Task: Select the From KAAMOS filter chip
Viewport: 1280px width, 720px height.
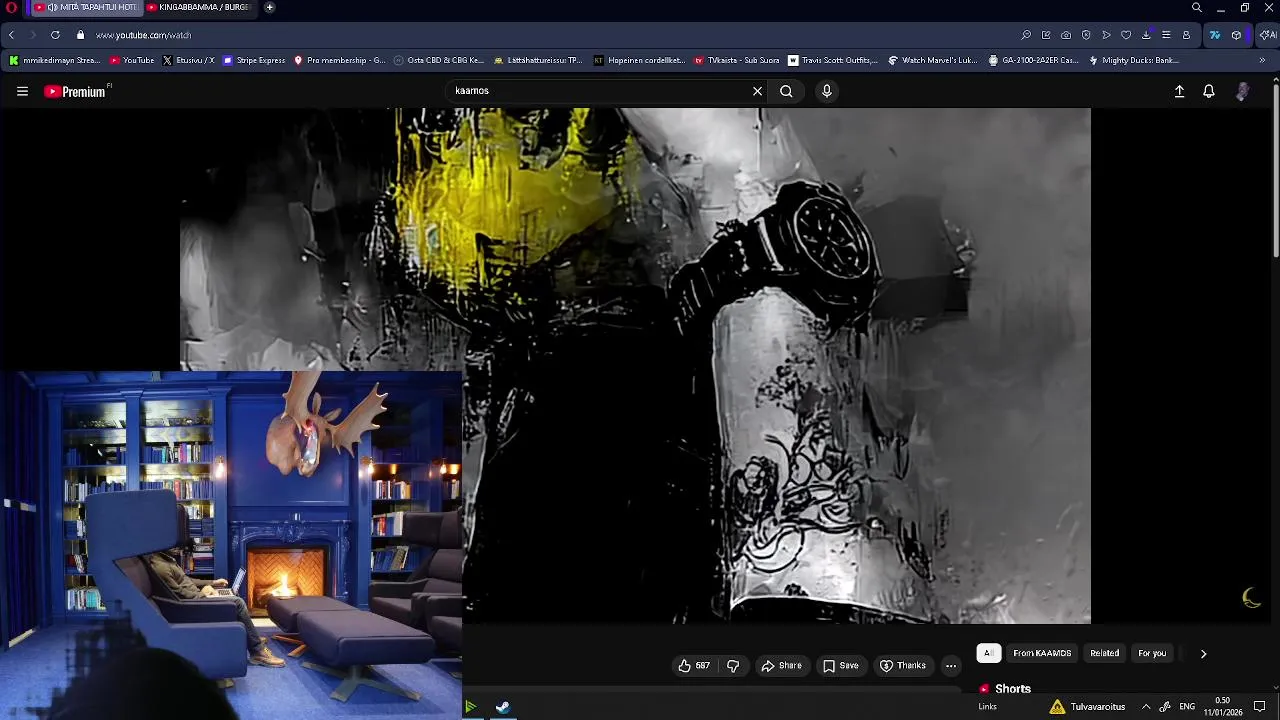Action: 1042,653
